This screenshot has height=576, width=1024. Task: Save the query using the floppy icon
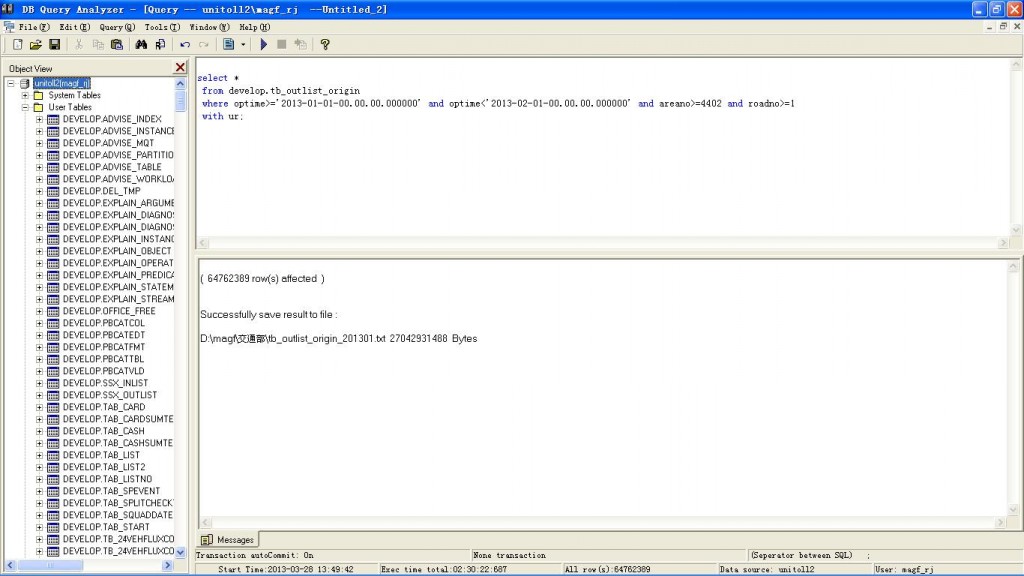click(x=55, y=44)
